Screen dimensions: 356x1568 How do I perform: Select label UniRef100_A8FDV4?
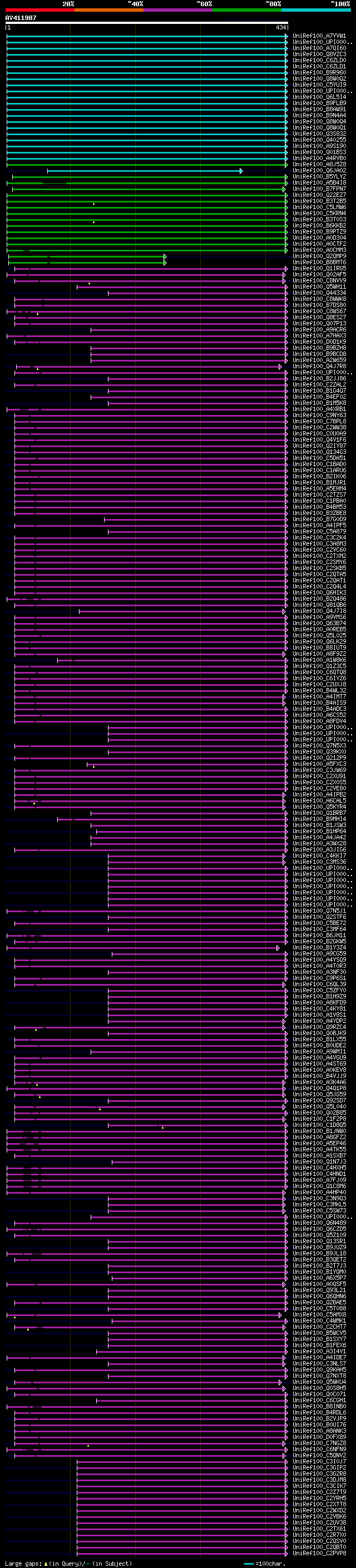[319, 721]
